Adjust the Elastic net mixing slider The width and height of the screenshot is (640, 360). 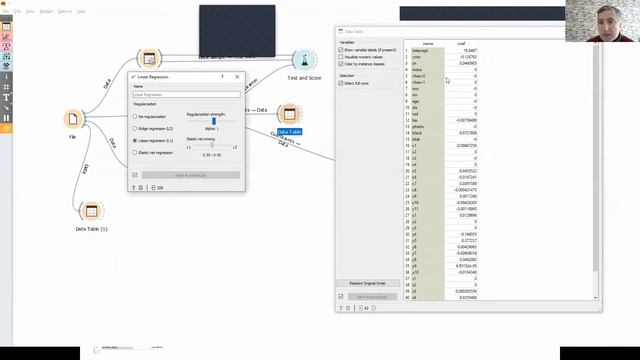212,146
